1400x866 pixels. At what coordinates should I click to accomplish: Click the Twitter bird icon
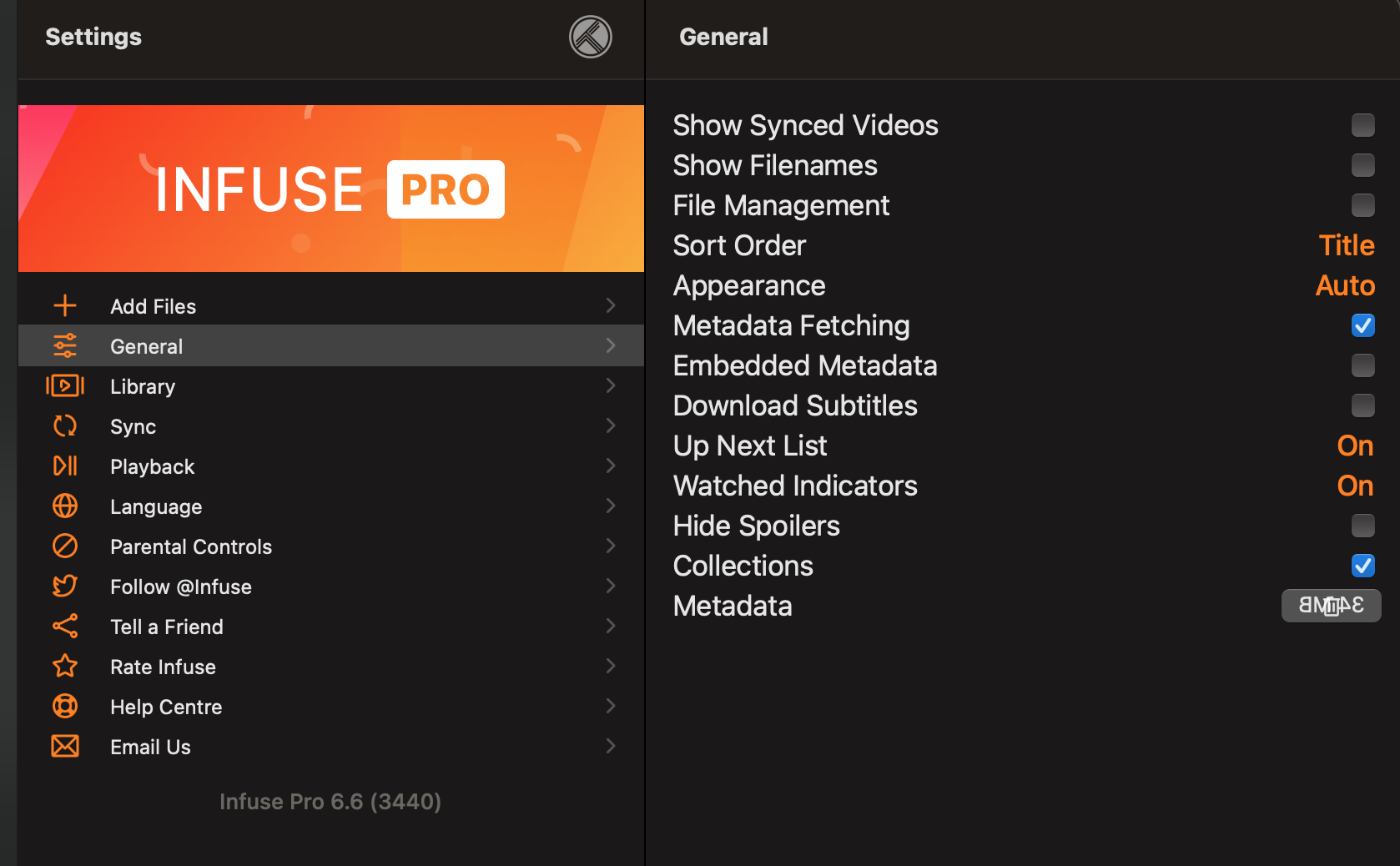click(x=65, y=586)
